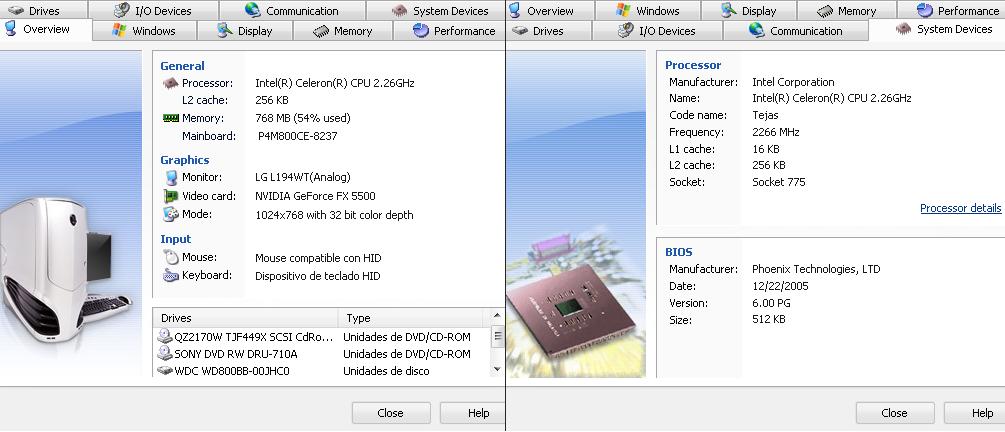Click the System Devices chip icon in left window
This screenshot has height=432, width=1005.
(399, 10)
